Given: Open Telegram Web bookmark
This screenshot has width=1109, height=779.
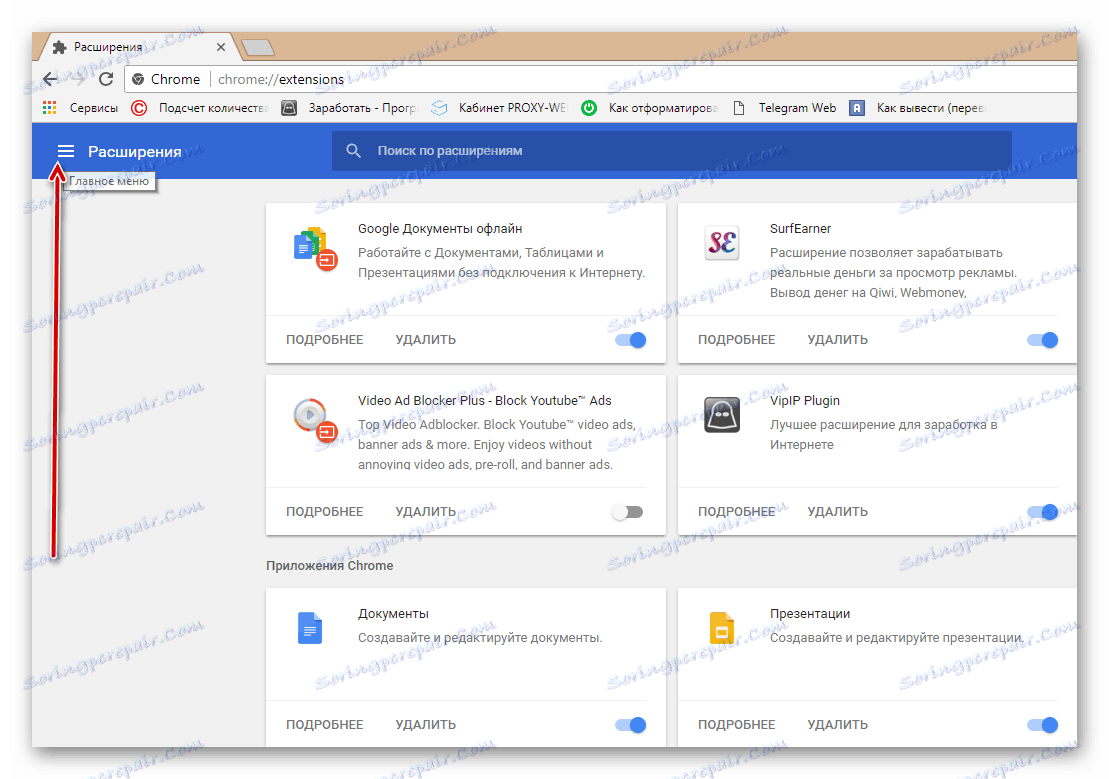Looking at the screenshot, I should [784, 108].
